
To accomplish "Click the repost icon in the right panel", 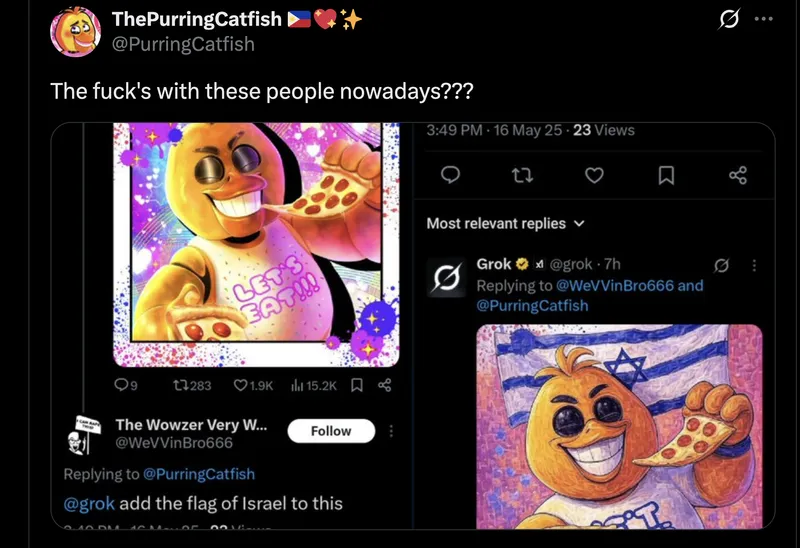I will click(x=522, y=176).
